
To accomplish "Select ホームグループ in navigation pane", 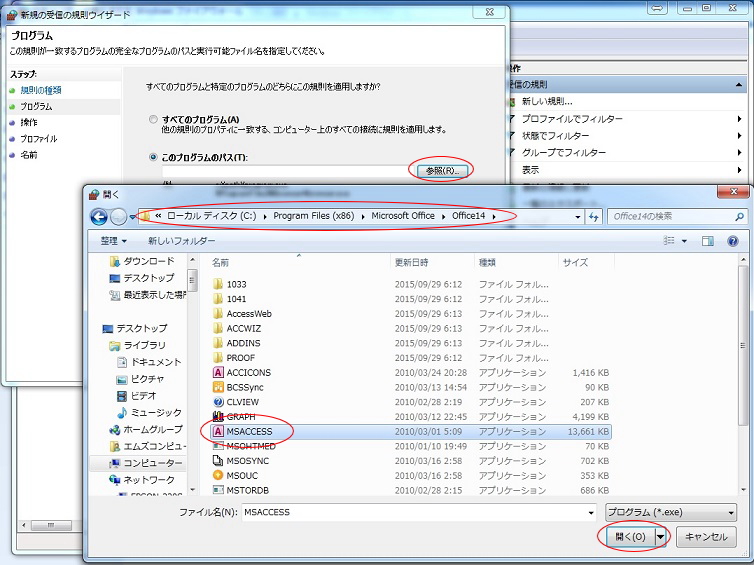I will (x=153, y=429).
